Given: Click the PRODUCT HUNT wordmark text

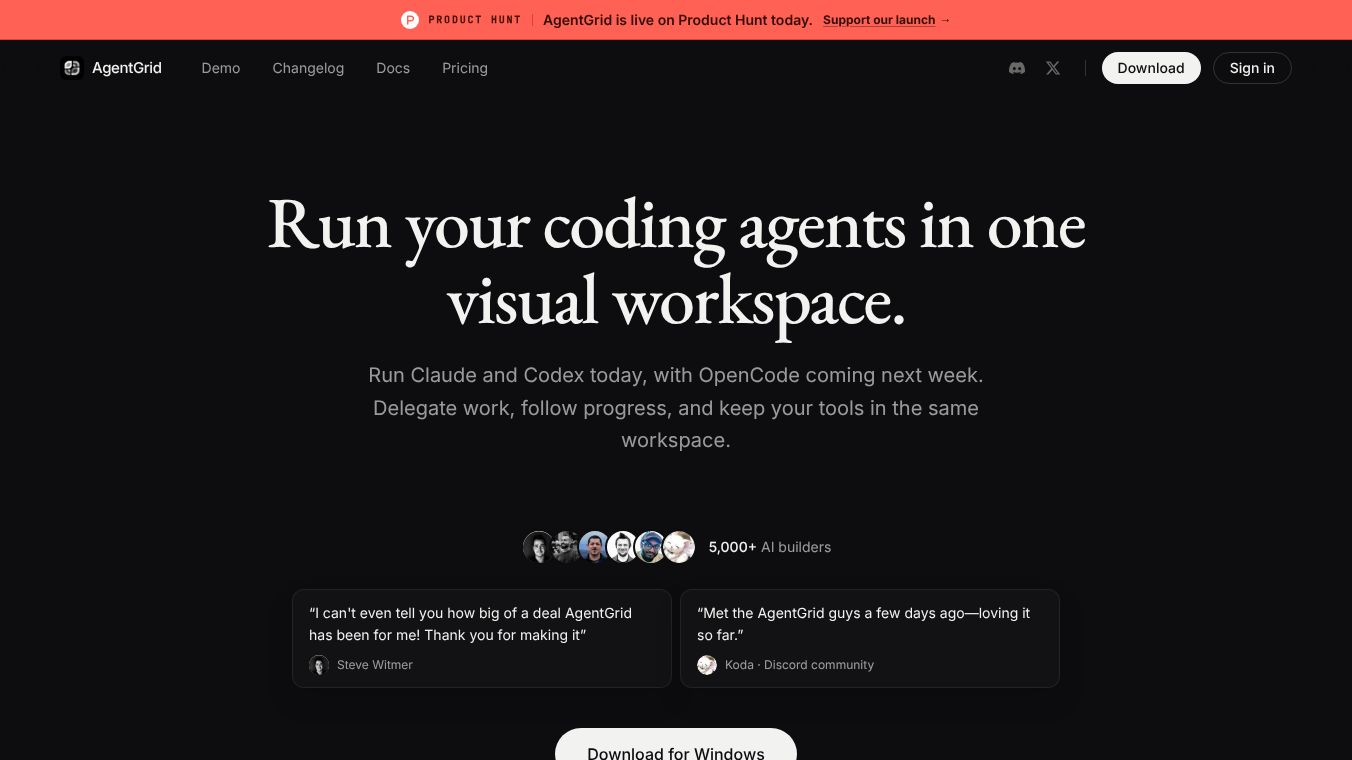Looking at the screenshot, I should (474, 20).
